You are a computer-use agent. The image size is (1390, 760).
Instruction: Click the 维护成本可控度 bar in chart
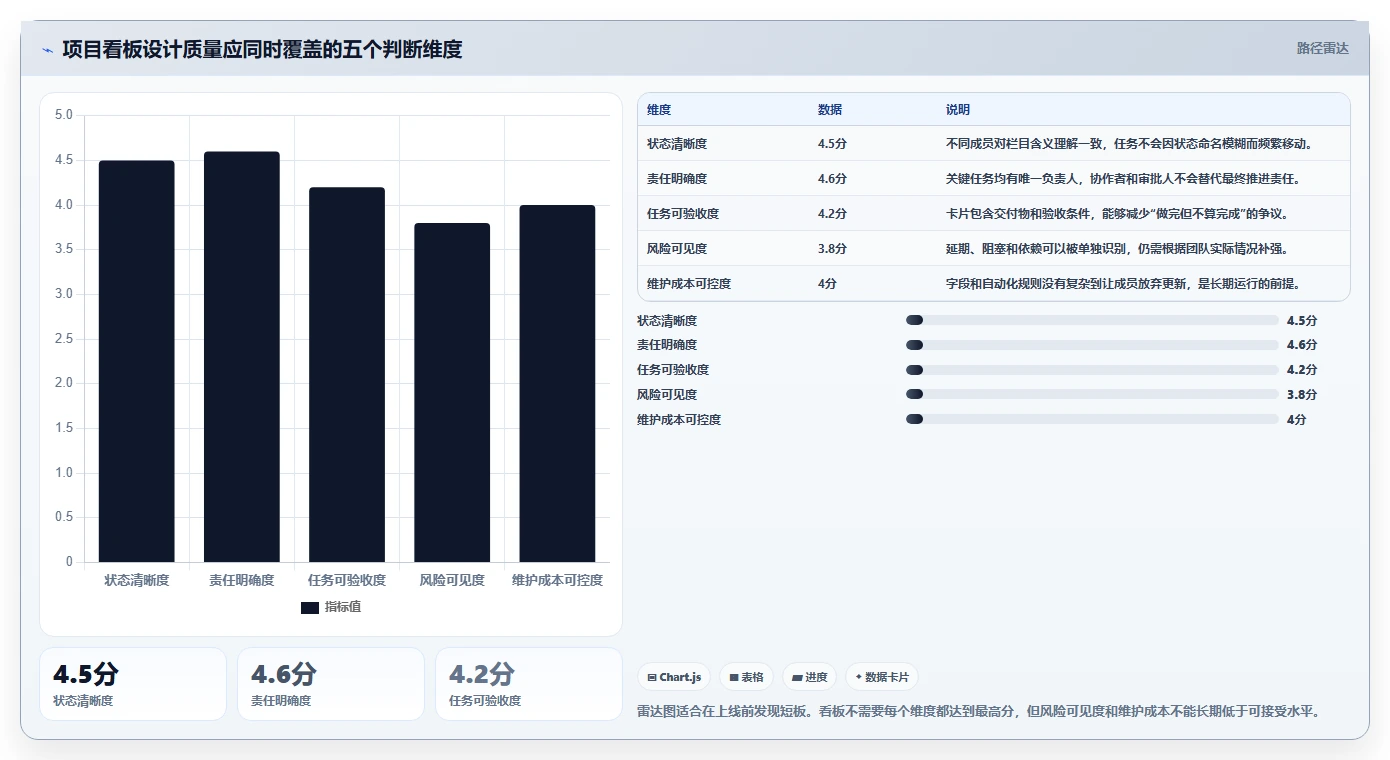click(557, 383)
